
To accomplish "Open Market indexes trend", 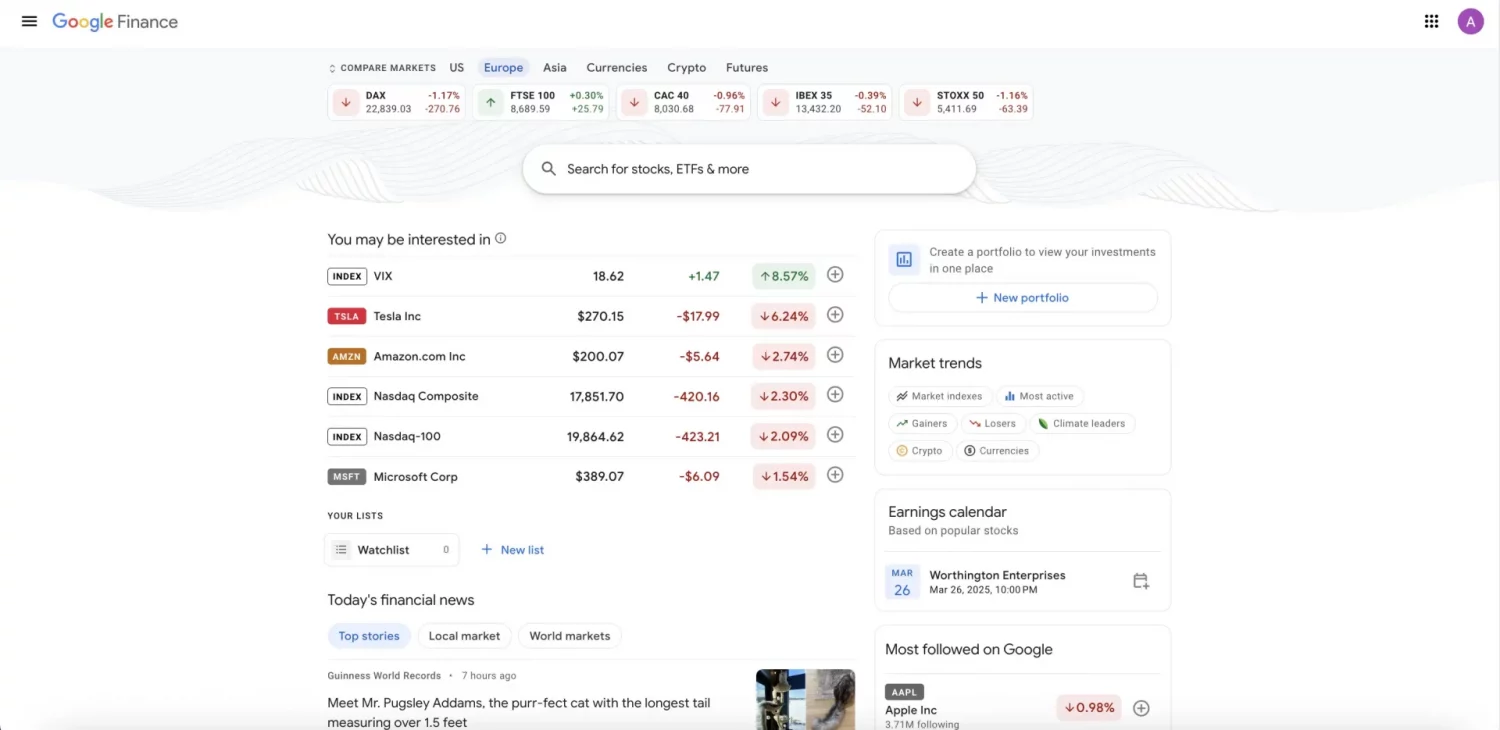I will (x=940, y=396).
